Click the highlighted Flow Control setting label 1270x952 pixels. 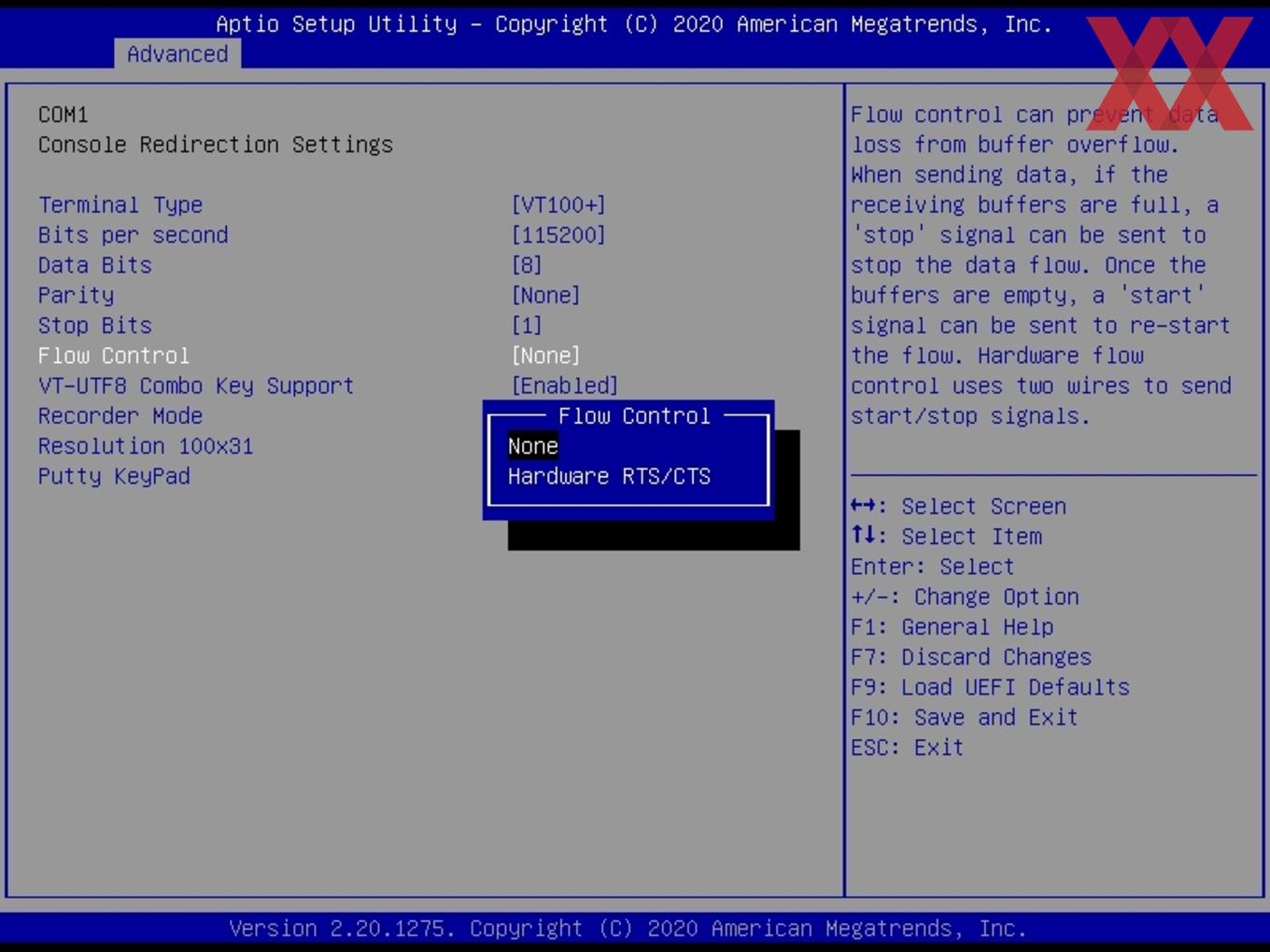click(x=114, y=356)
